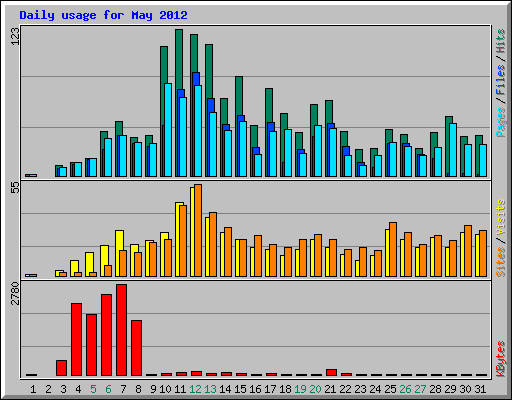The height and width of the screenshot is (400, 512).
Task: Click the orange "Sites" legend label
Action: 500,262
